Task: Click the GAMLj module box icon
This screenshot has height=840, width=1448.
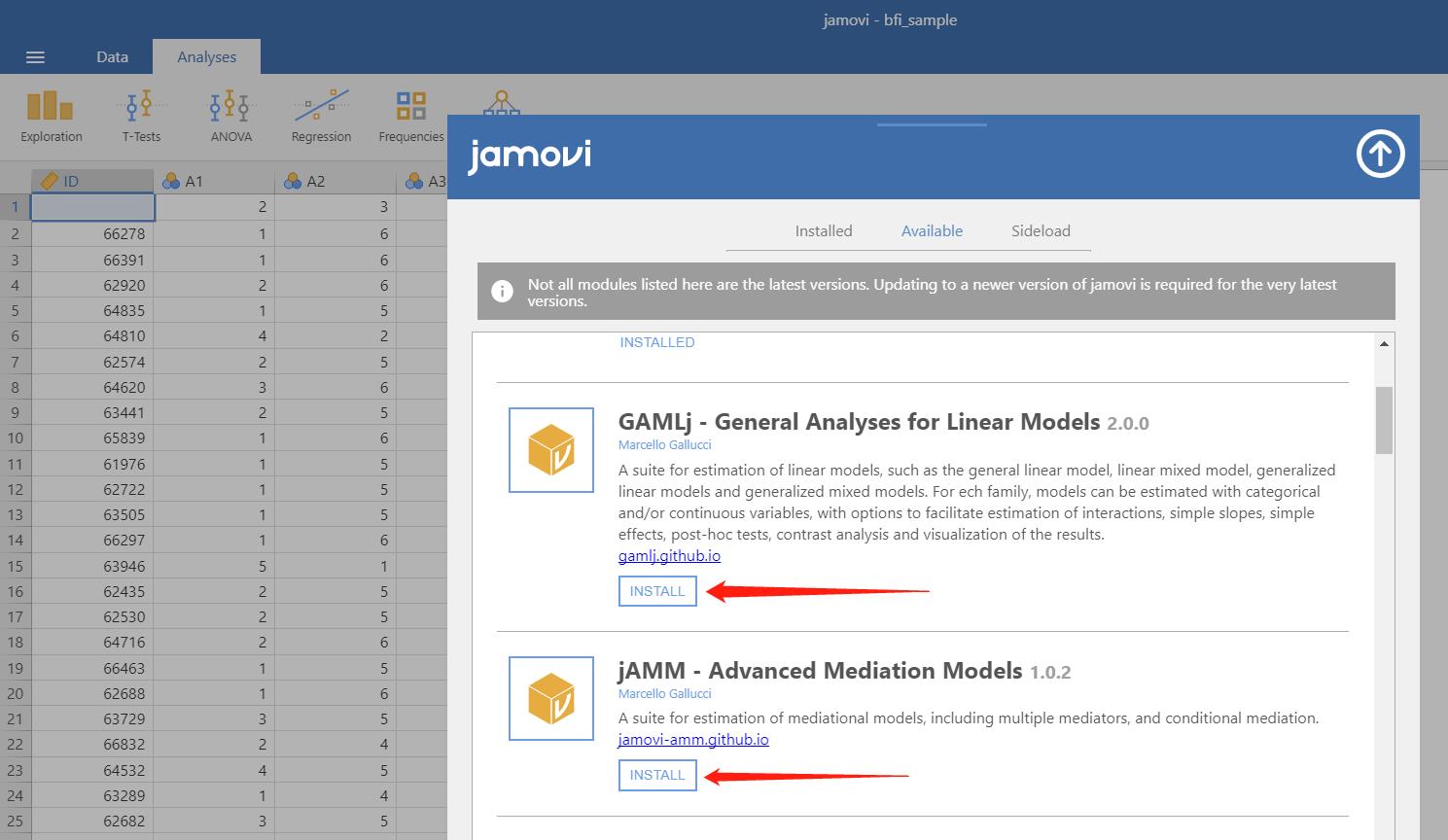Action: coord(551,450)
